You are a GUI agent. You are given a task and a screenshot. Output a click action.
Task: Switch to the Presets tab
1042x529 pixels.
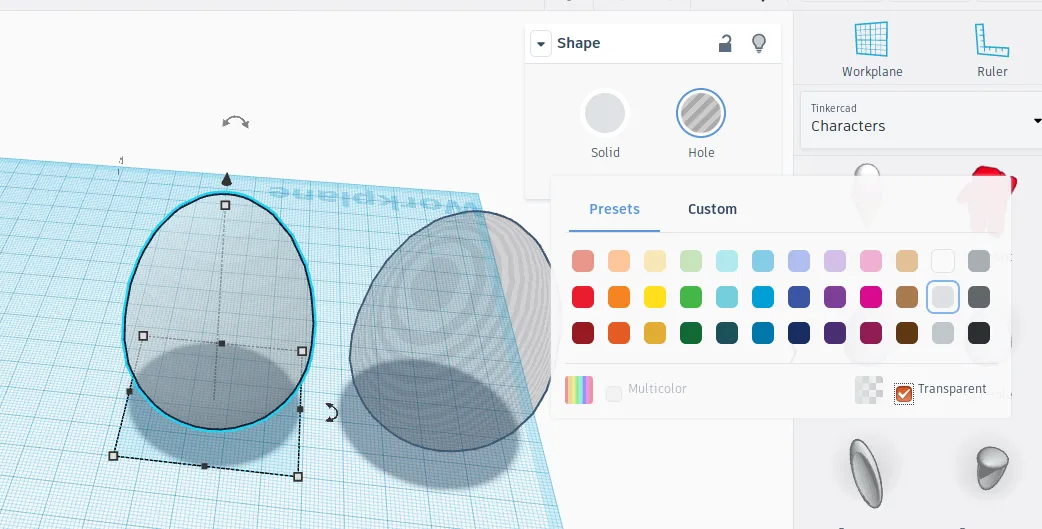tap(614, 209)
